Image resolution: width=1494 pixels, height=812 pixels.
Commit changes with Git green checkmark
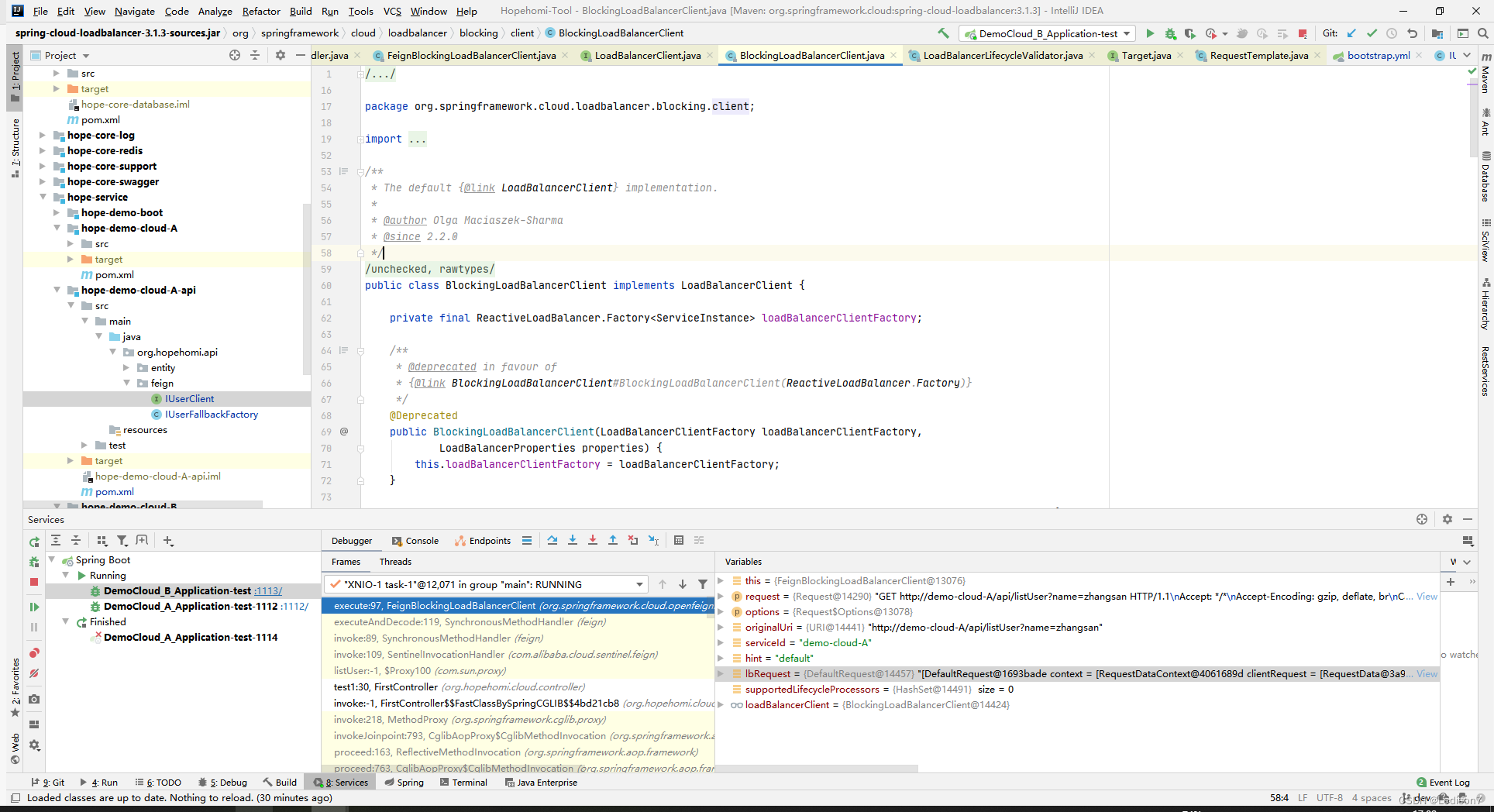tap(1372, 33)
